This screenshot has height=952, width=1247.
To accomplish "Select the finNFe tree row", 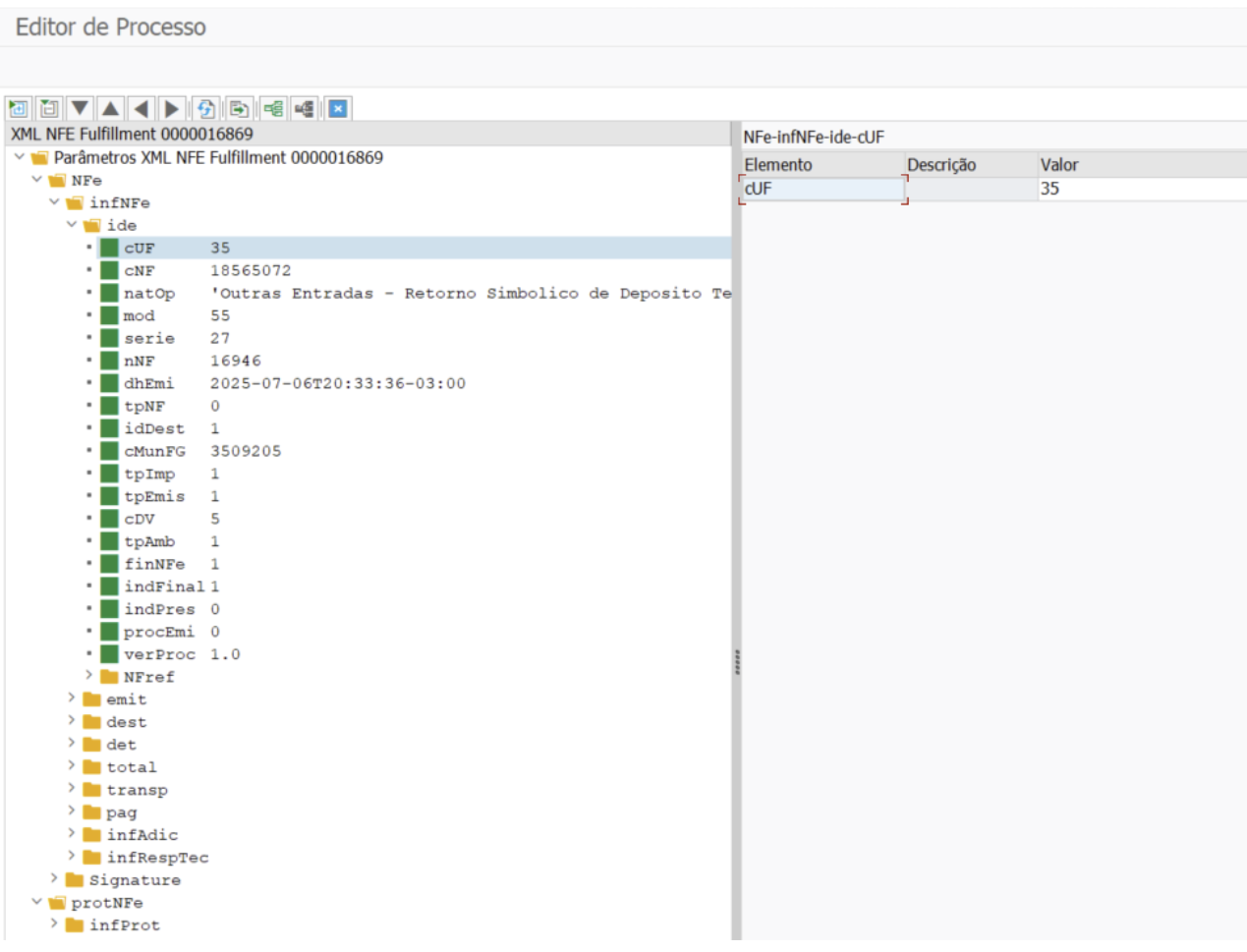I will click(368, 564).
